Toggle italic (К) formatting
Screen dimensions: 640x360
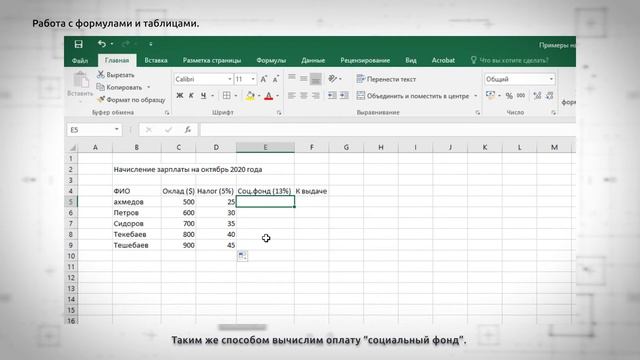click(x=191, y=96)
